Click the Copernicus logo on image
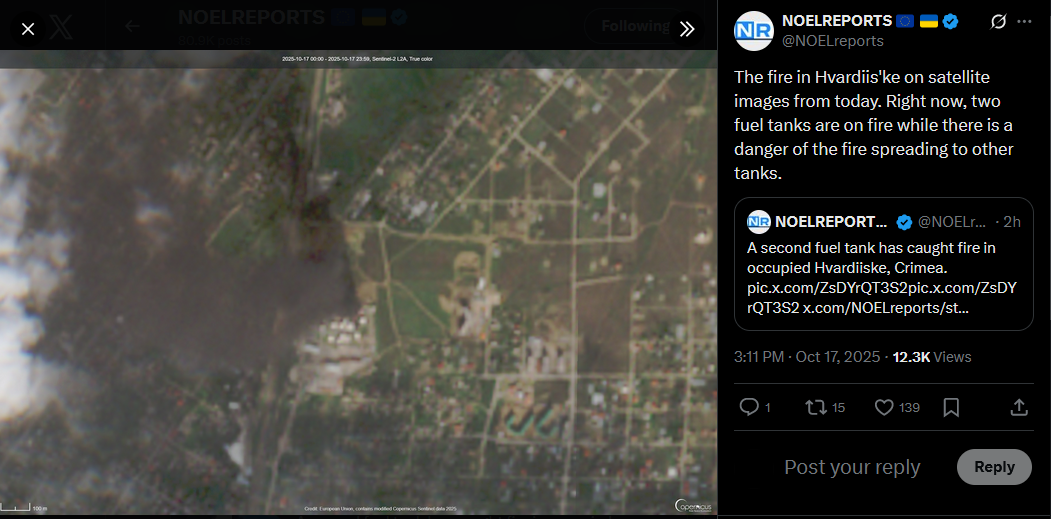 (x=693, y=506)
